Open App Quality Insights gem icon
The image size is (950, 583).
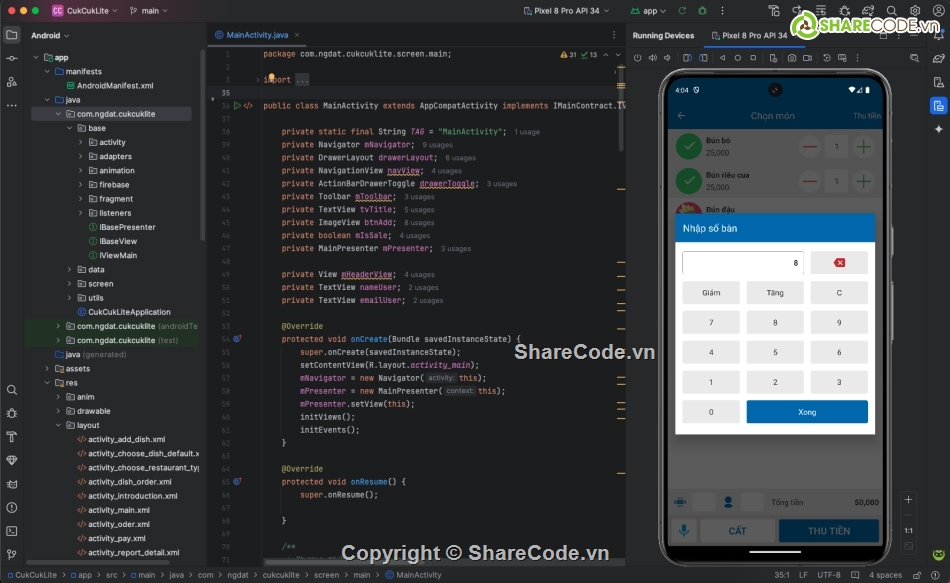click(12, 461)
